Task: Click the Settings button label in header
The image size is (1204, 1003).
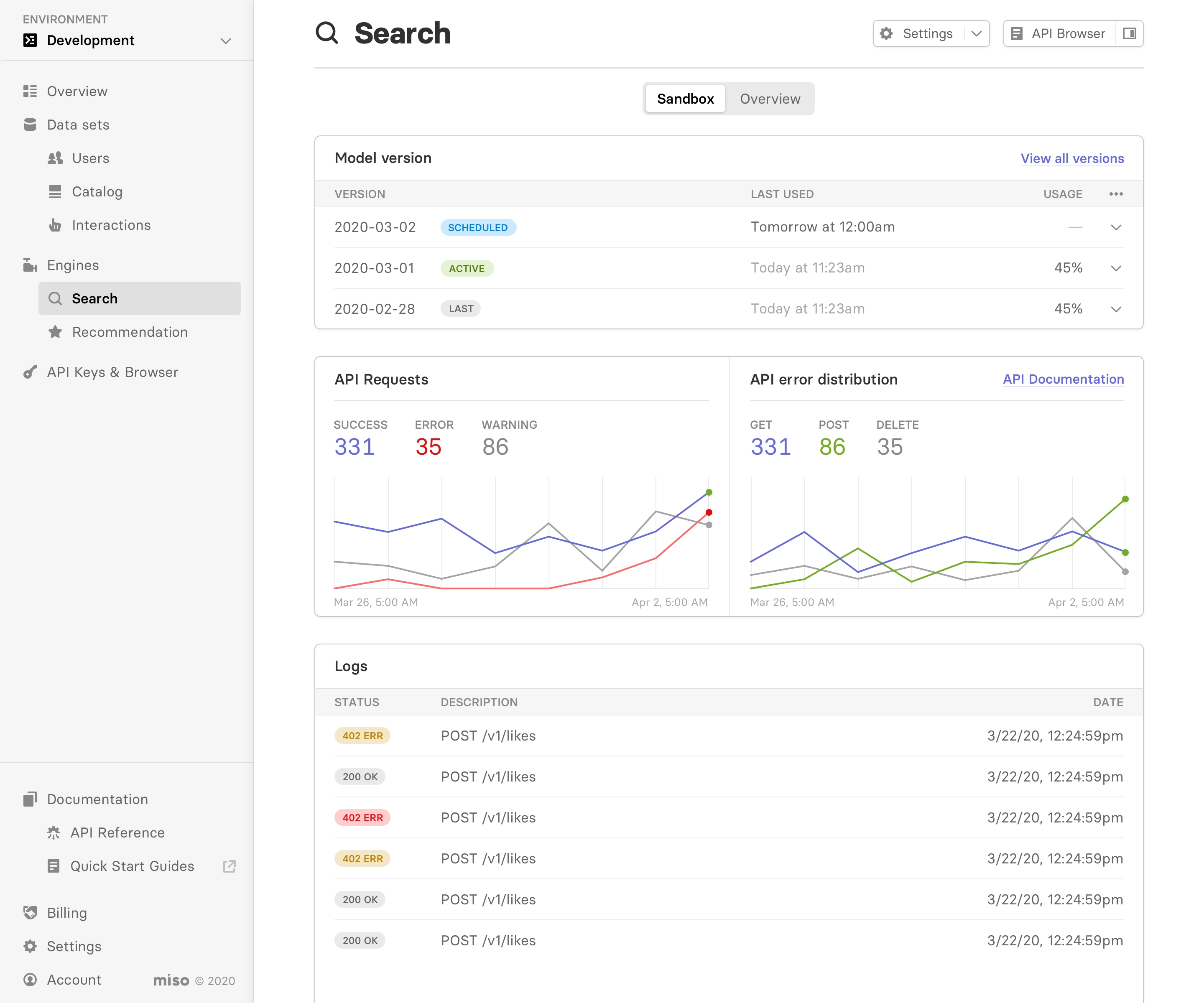Action: (927, 33)
